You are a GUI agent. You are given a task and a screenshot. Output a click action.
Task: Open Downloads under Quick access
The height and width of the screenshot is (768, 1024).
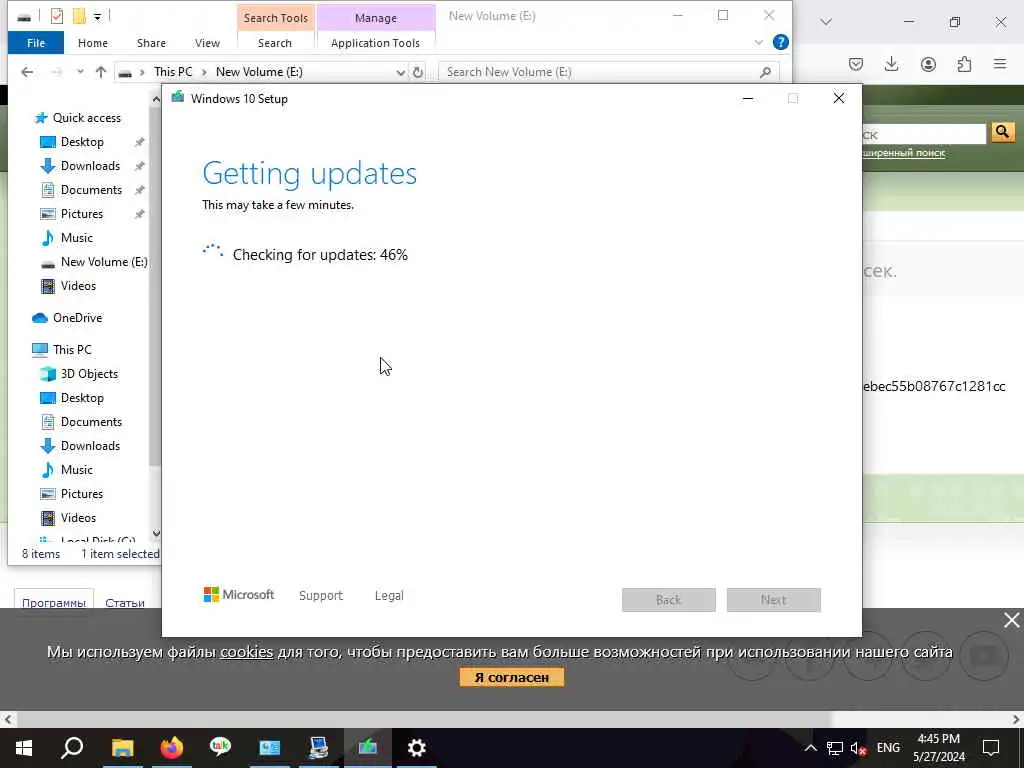[x=90, y=166]
